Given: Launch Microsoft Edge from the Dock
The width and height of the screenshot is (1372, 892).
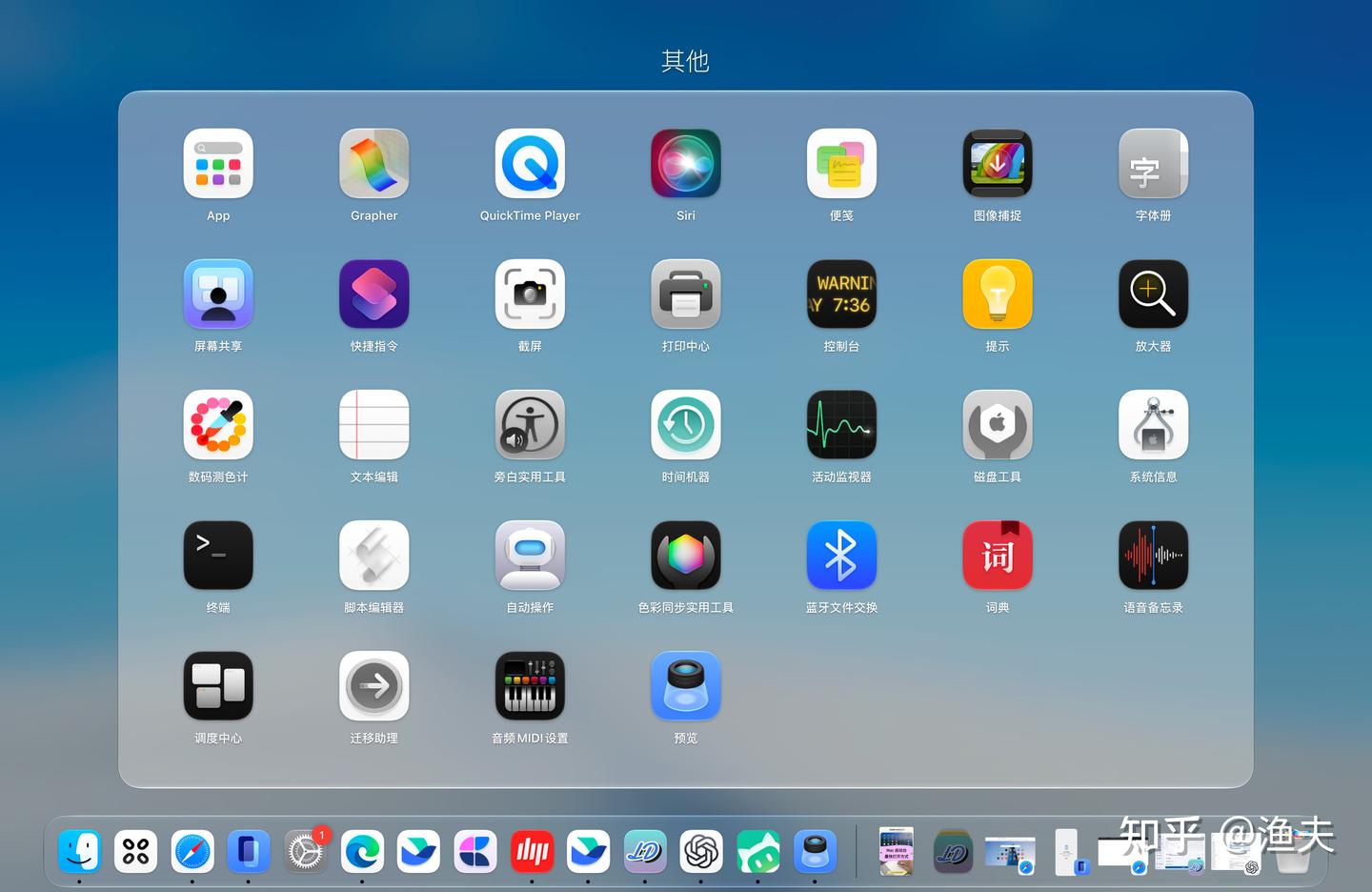Looking at the screenshot, I should click(362, 851).
